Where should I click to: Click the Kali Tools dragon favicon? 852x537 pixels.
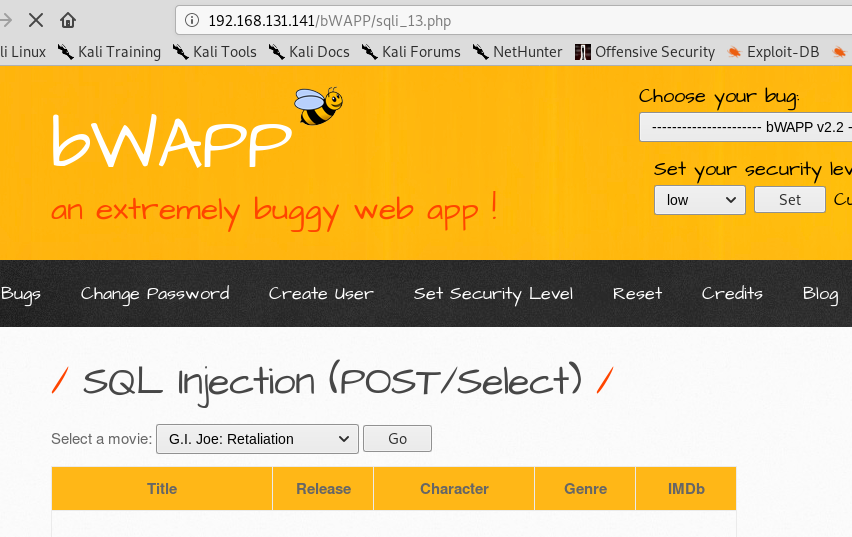pos(180,52)
